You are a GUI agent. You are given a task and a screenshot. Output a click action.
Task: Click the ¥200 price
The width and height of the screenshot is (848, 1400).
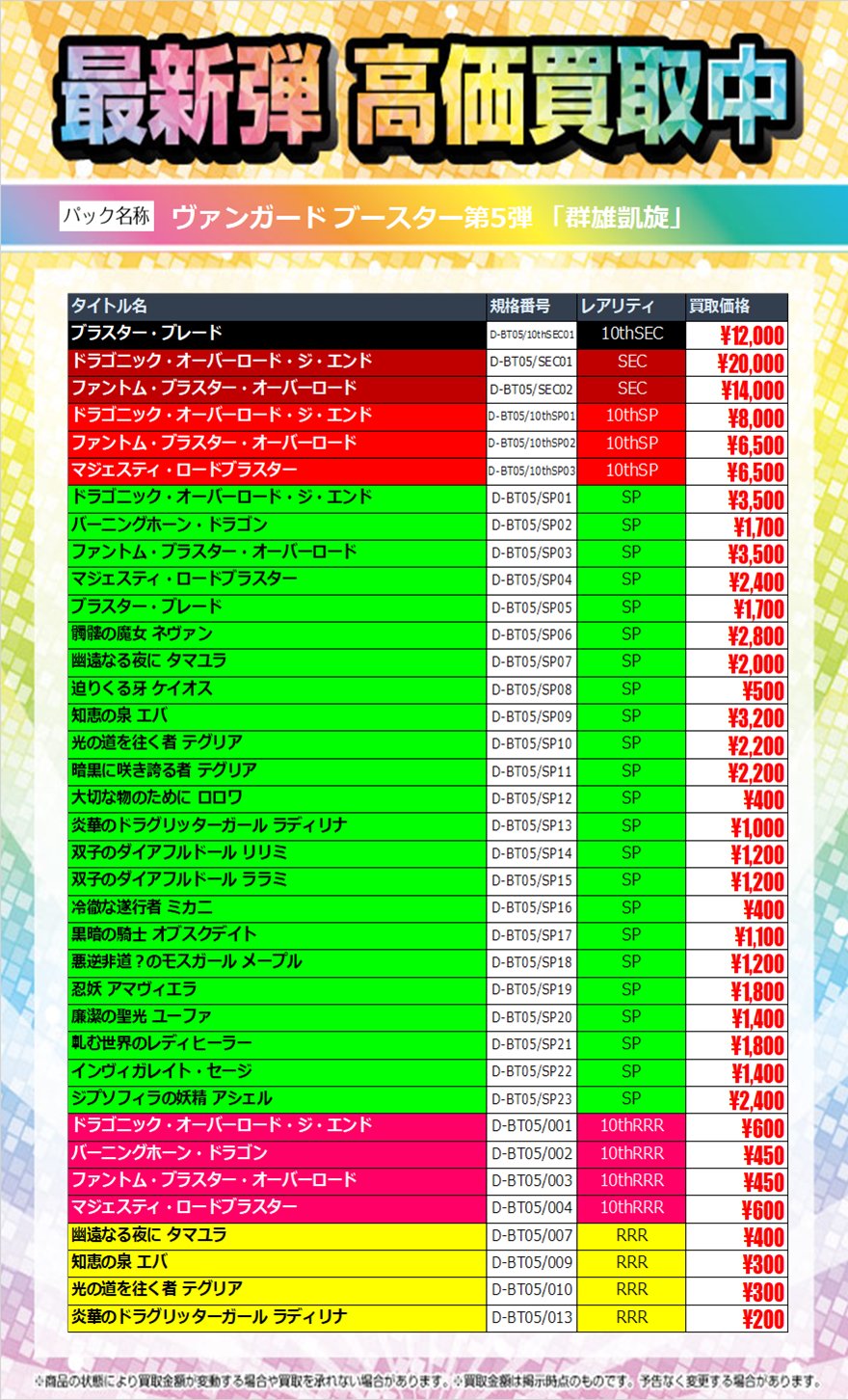coord(763,1319)
